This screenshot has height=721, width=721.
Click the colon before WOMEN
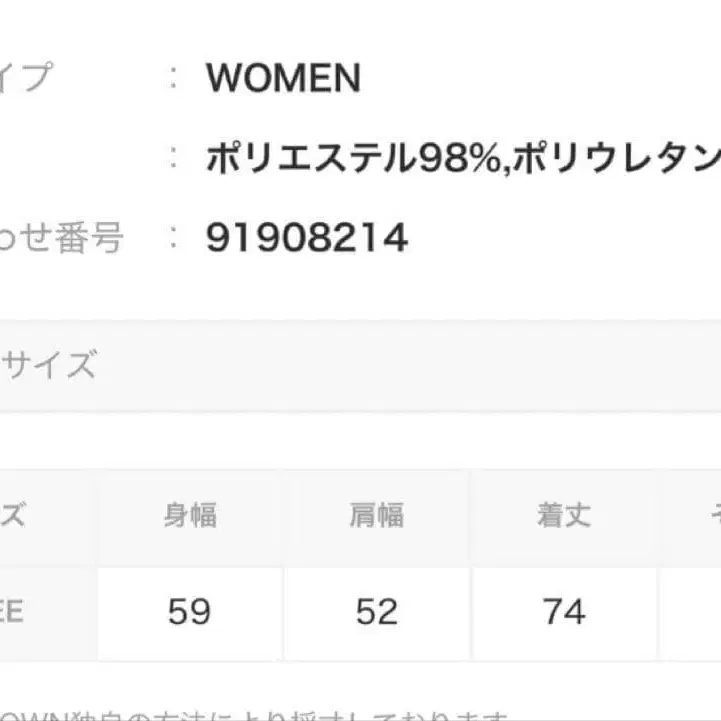[176, 79]
